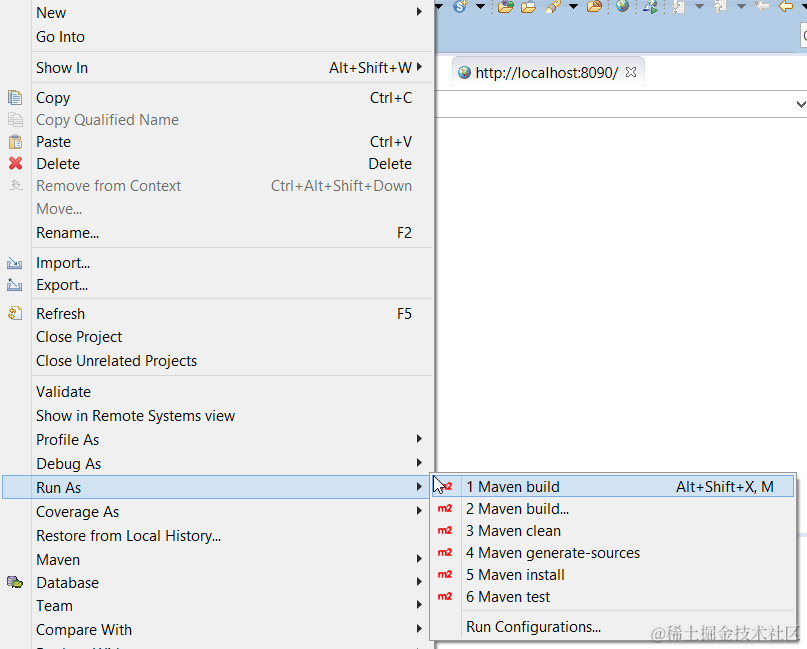Click the GlassFish server toolbar icon
The height and width of the screenshot is (649, 807).
(460, 8)
